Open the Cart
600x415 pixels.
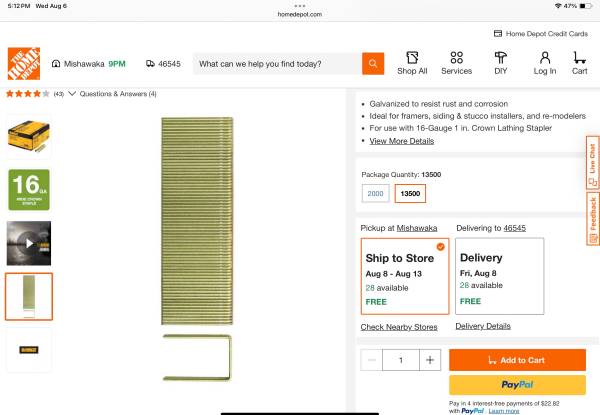coord(579,63)
